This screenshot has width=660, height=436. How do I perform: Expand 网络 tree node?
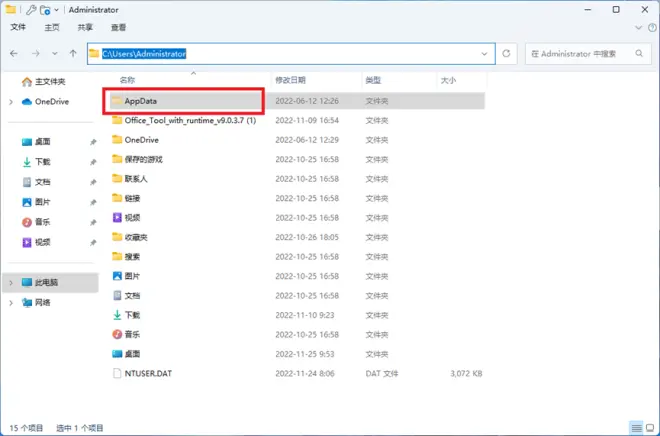(x=11, y=303)
